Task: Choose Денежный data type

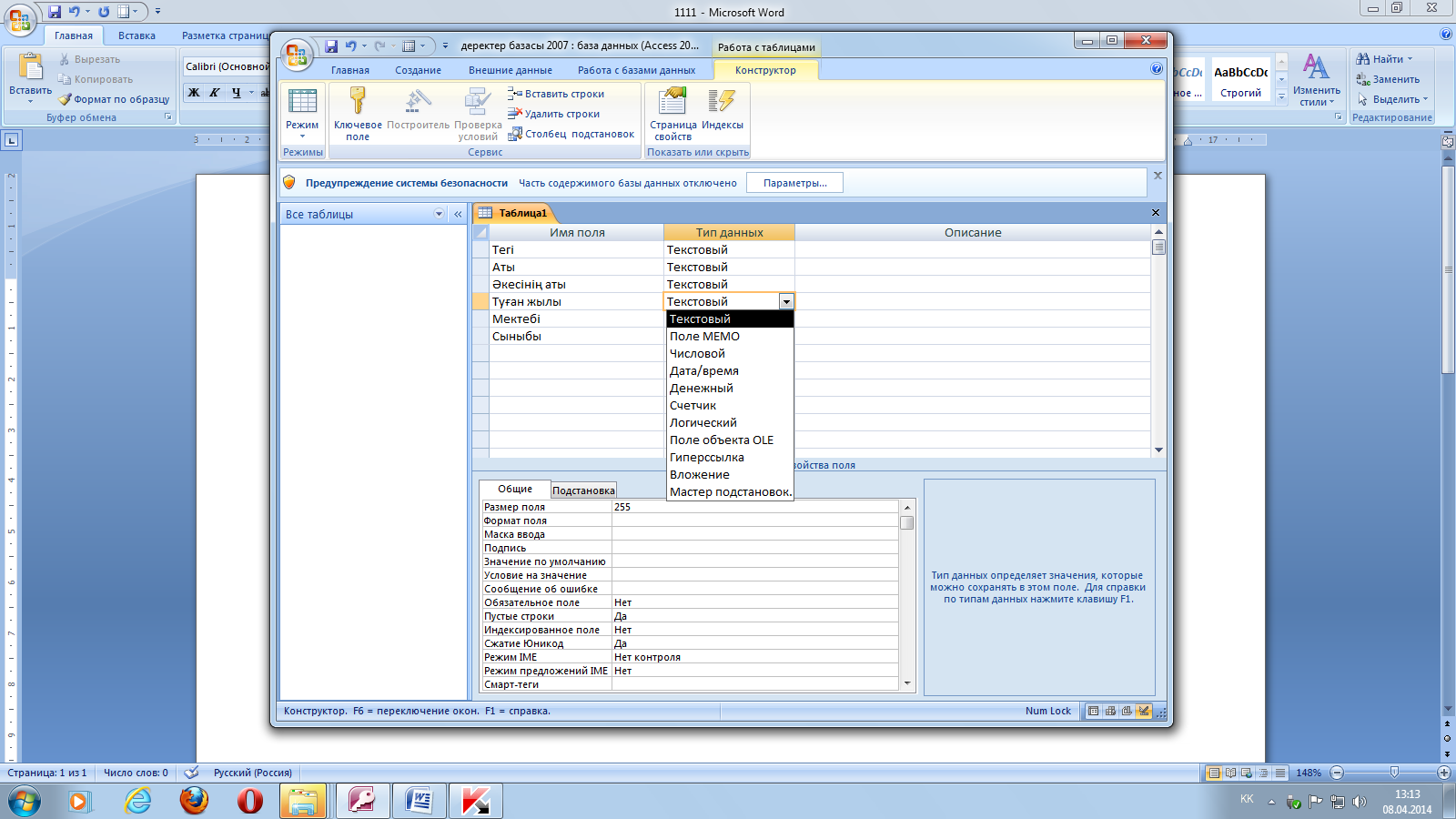Action: [730, 388]
